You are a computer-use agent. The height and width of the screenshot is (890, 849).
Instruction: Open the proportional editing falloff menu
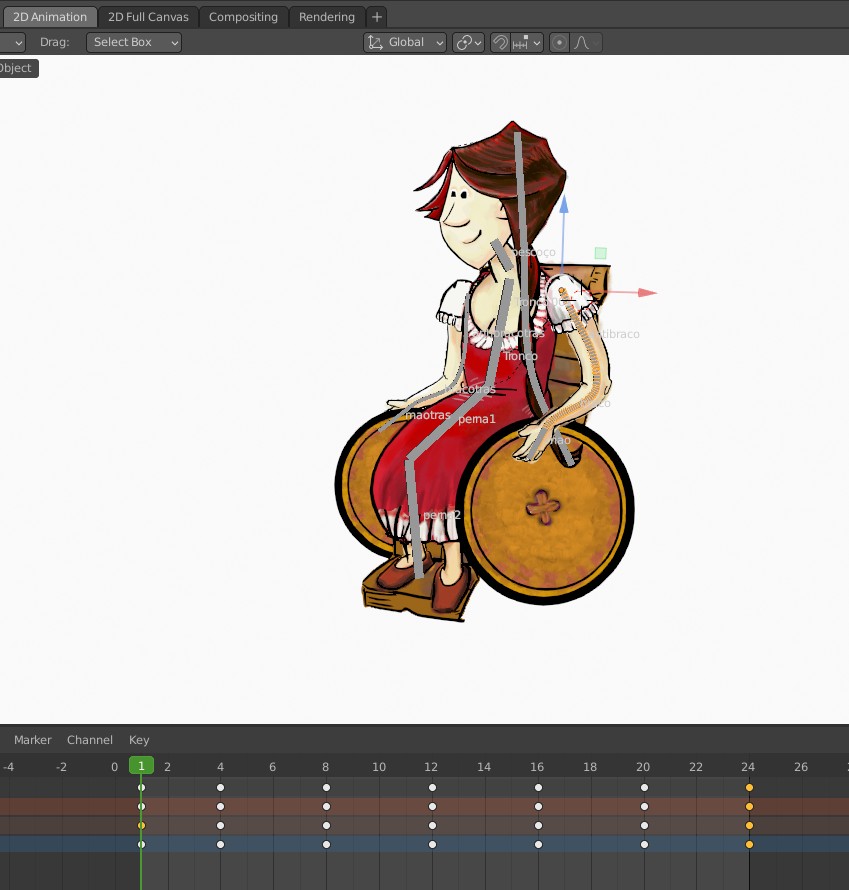point(585,43)
